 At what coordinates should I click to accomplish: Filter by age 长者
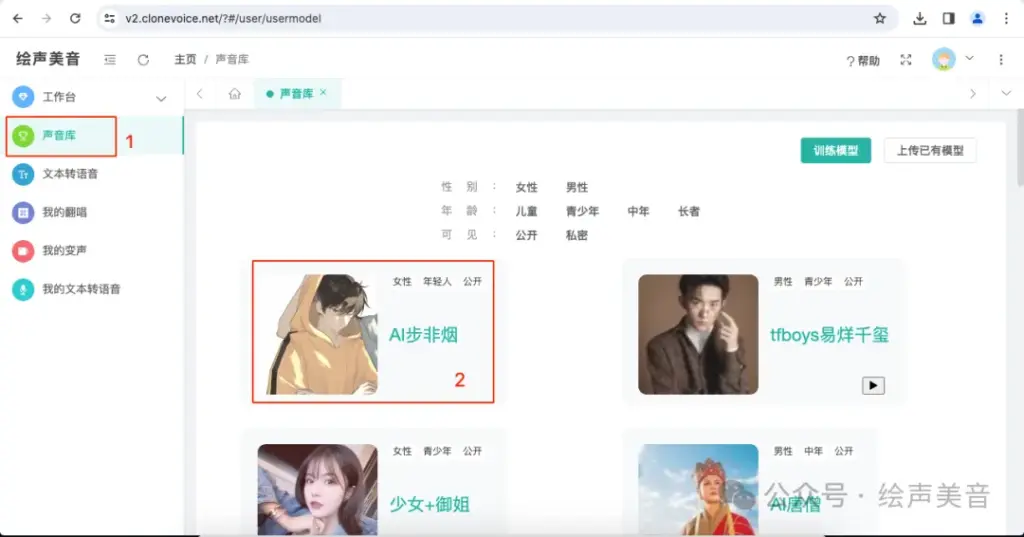pos(689,212)
